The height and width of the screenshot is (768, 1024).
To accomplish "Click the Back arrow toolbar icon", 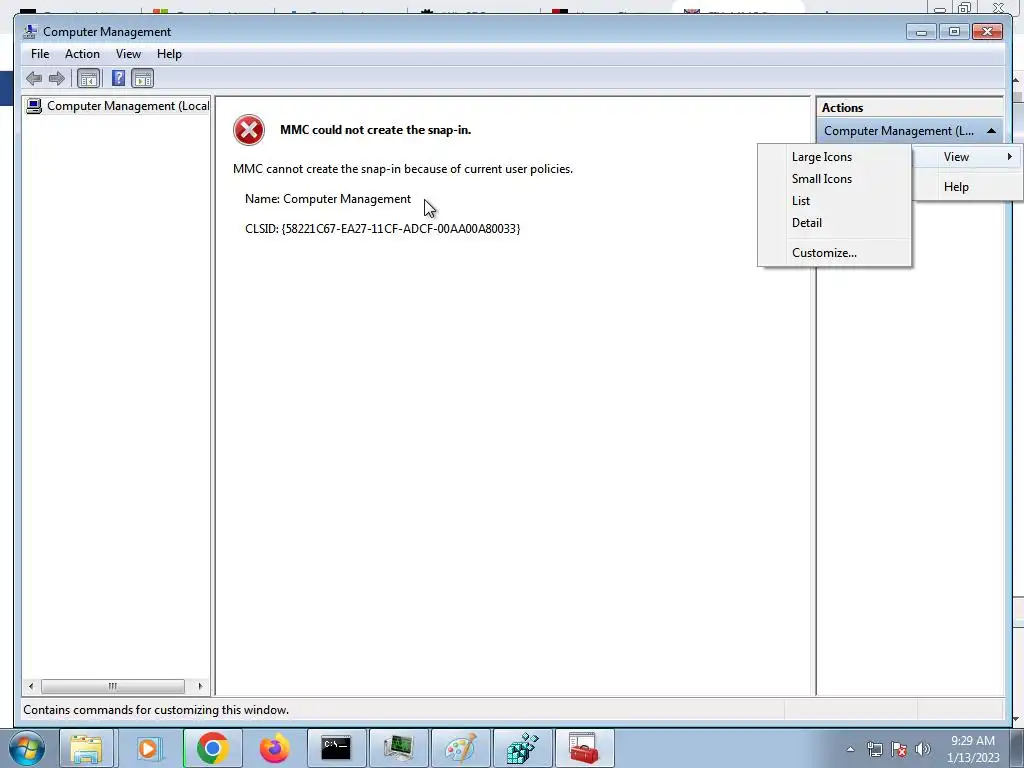I will tap(34, 79).
